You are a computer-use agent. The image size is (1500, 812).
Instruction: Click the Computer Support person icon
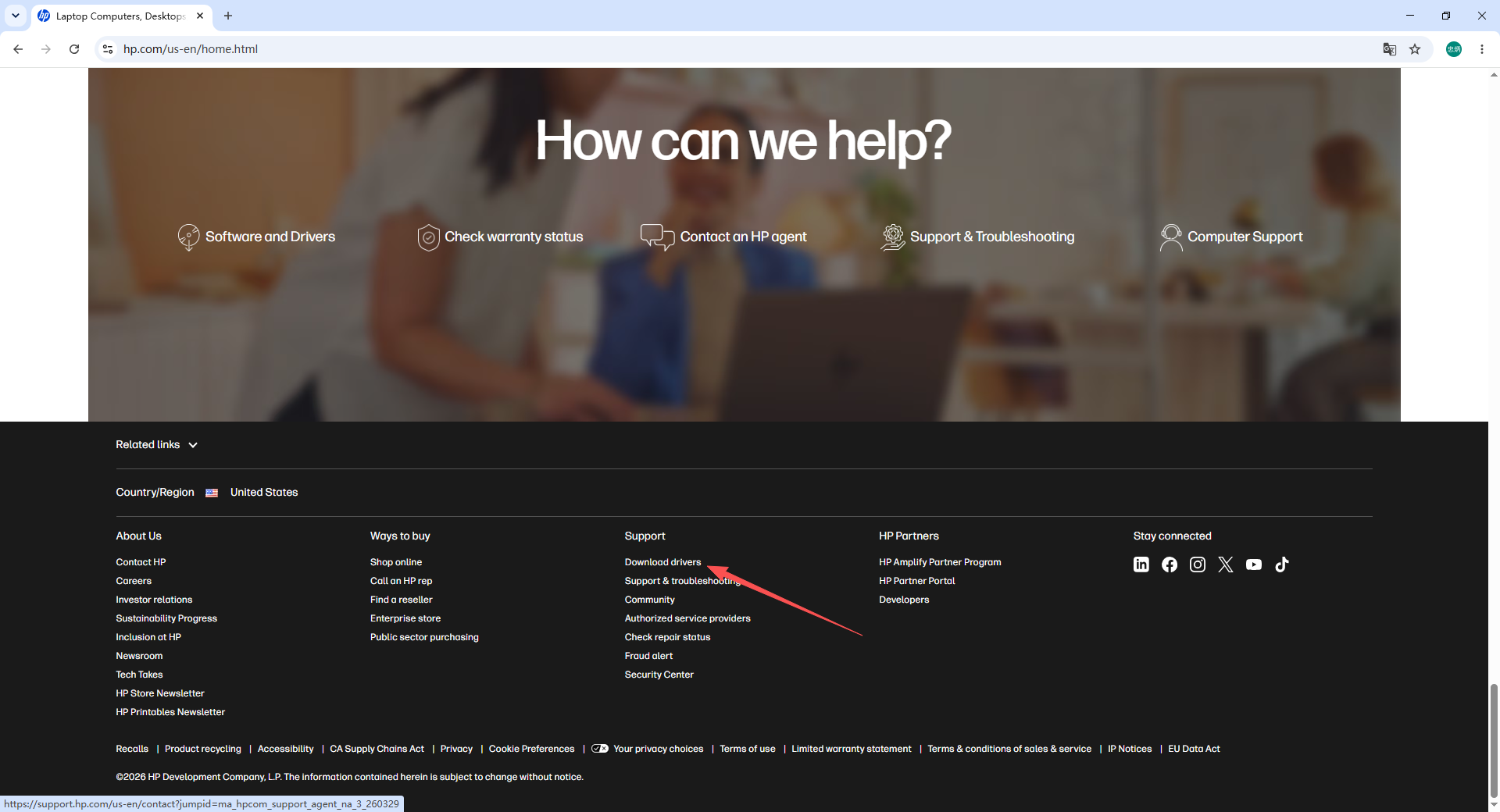pyautogui.click(x=1170, y=237)
